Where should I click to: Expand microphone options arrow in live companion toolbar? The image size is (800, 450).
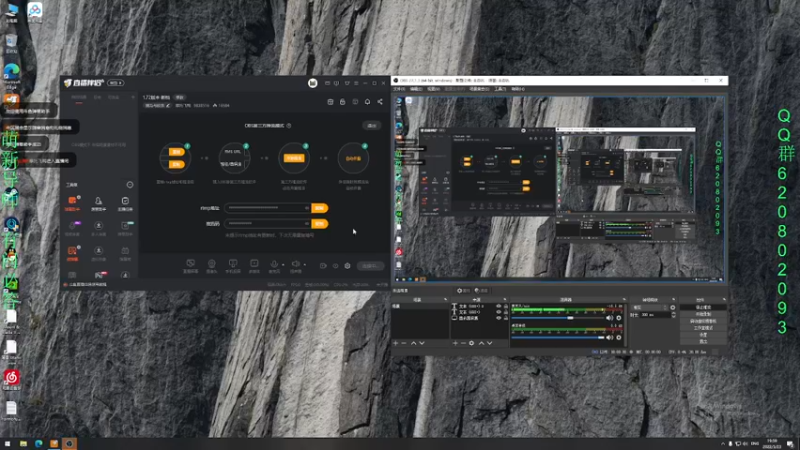[x=283, y=264]
